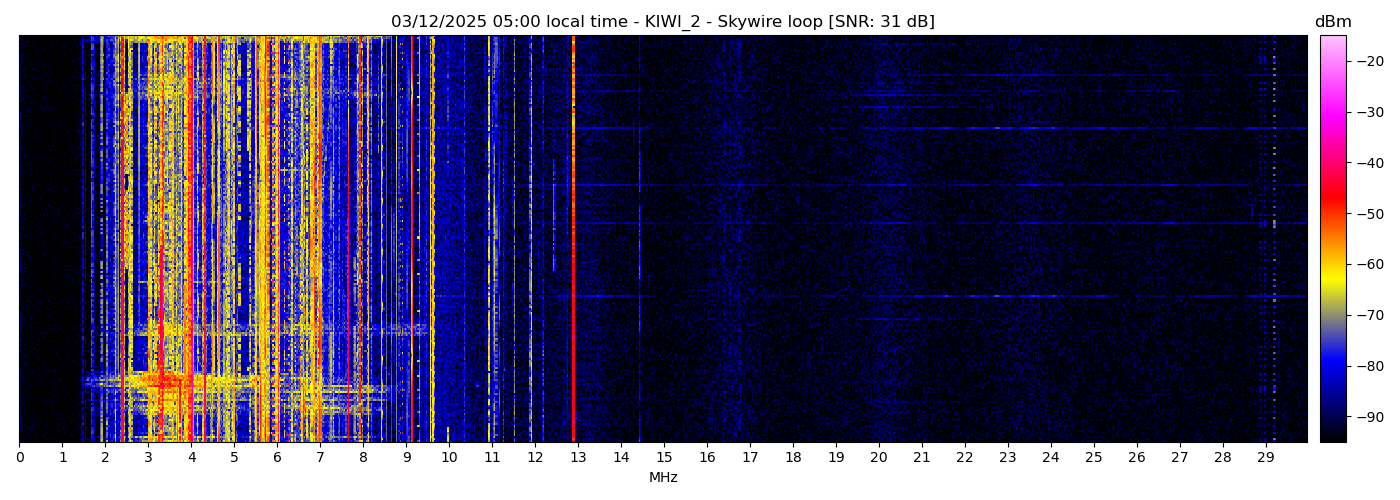
Task: Click the yellow vertical signal line at 9.6 MHz
Action: coord(432,240)
